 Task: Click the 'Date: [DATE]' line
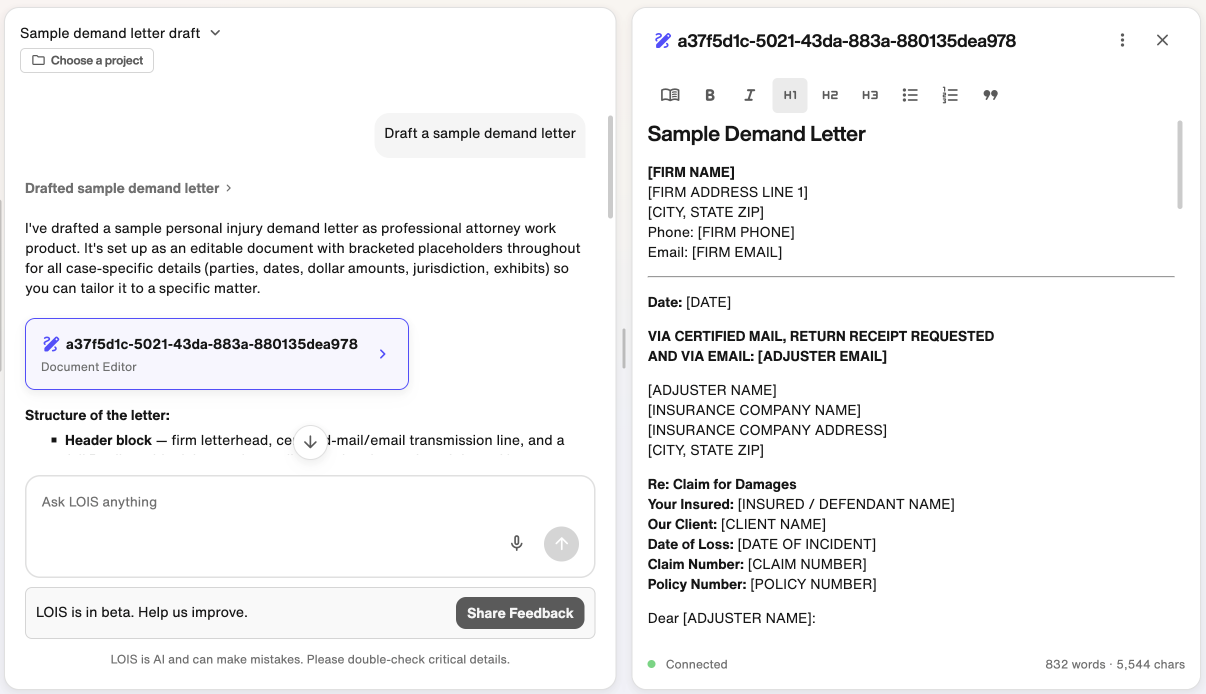click(689, 302)
